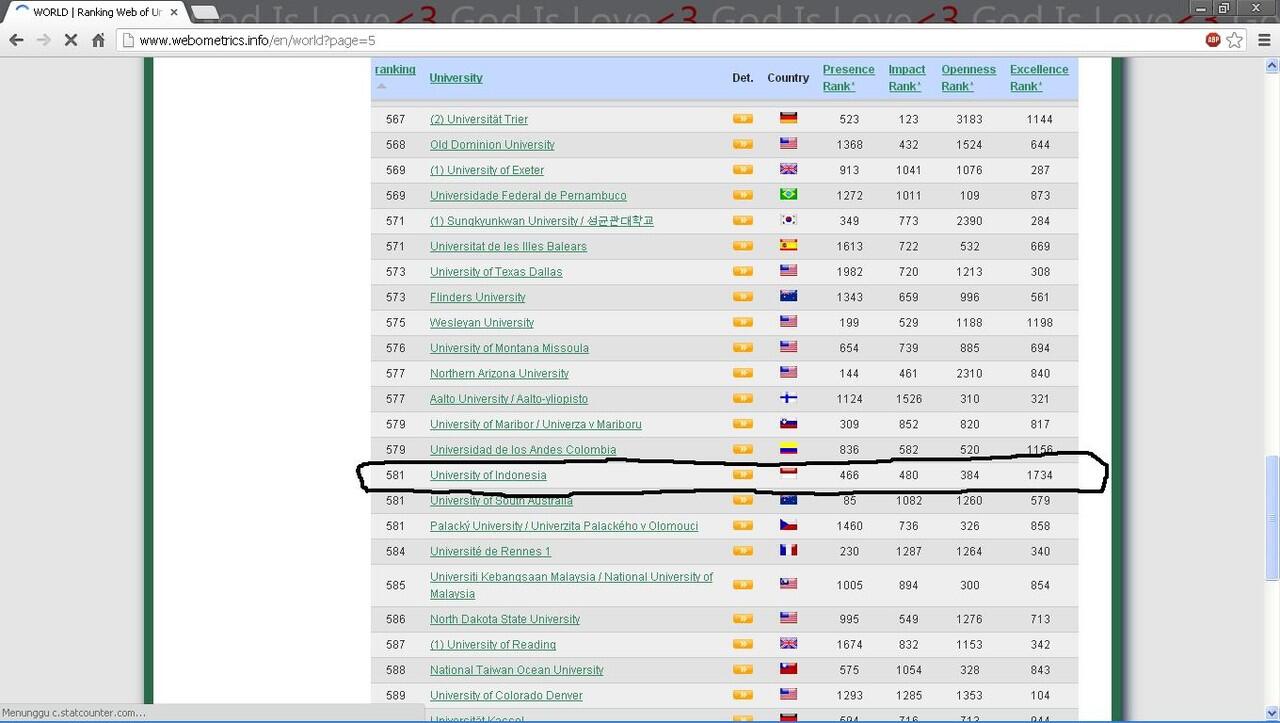Viewport: 1280px width, 723px height.
Task: Close the WORLD Ranking Web tab
Action: [173, 12]
